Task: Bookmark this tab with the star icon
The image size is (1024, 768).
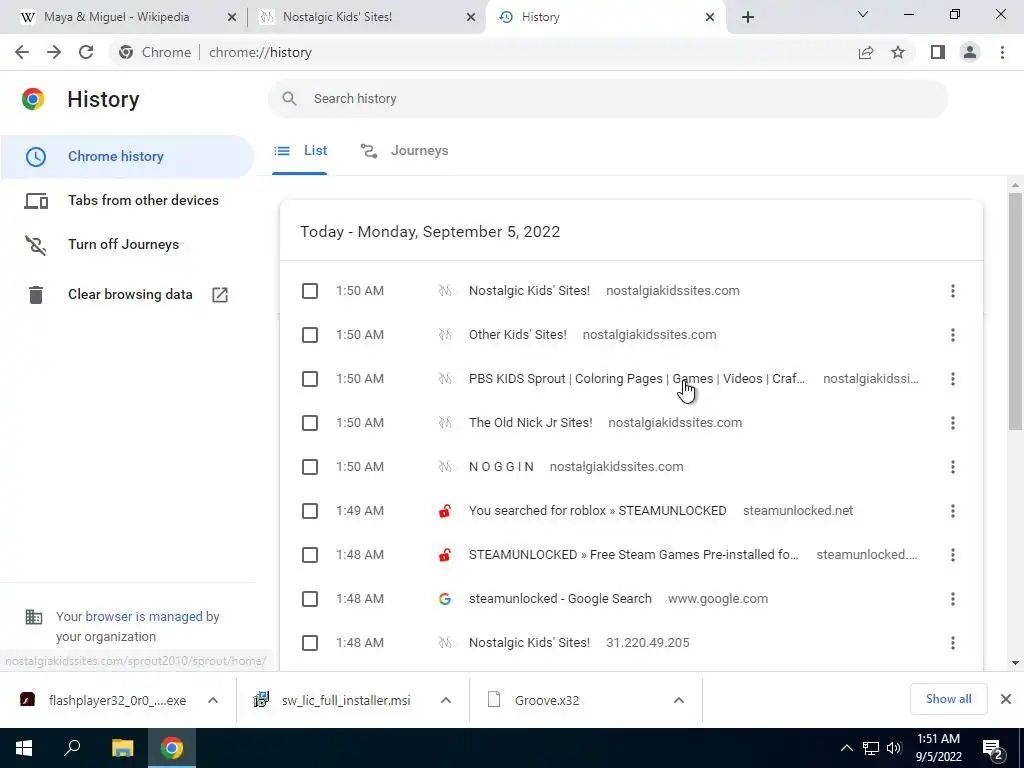Action: [898, 52]
